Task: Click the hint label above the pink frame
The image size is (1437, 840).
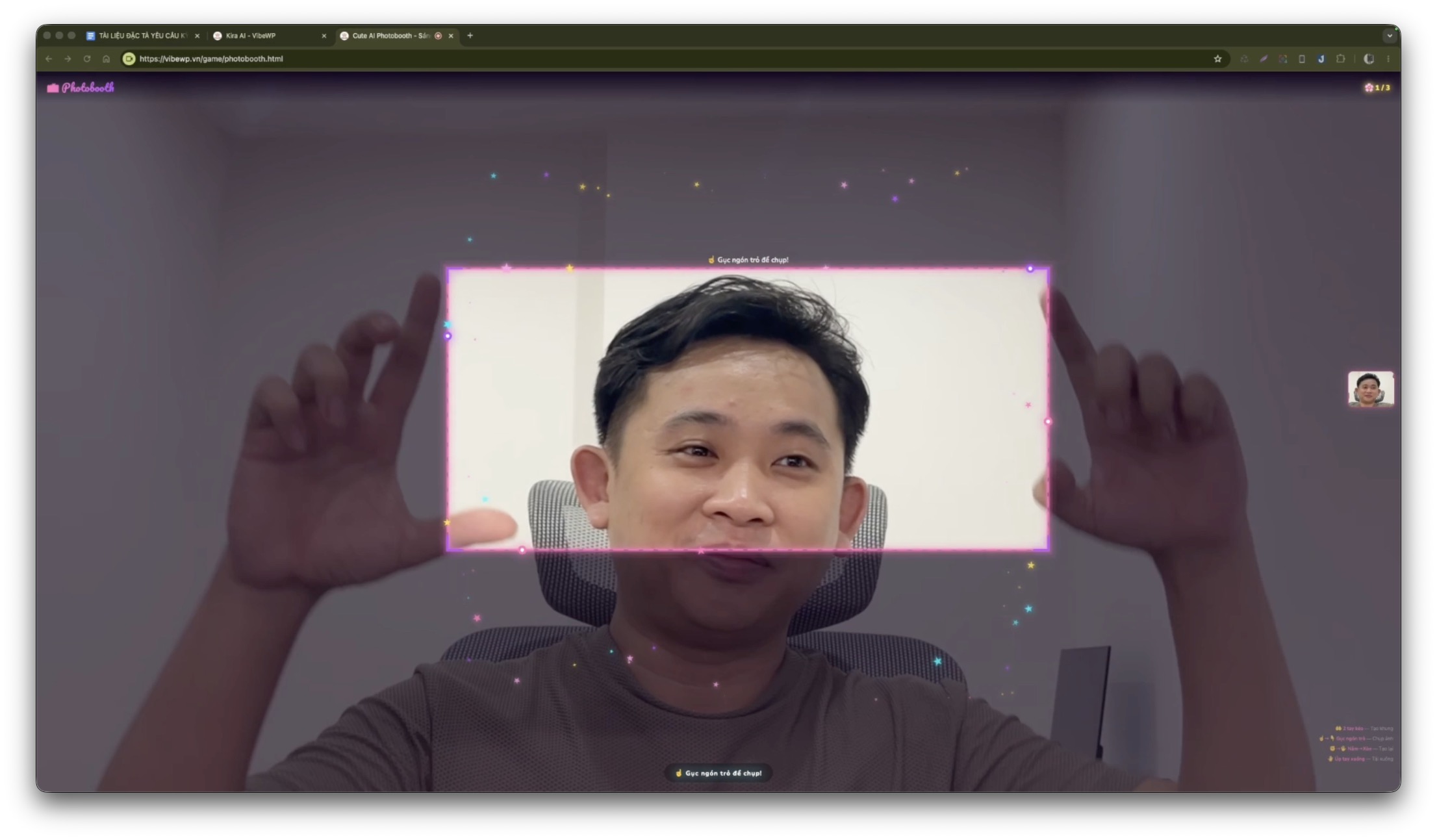Action: (x=748, y=260)
